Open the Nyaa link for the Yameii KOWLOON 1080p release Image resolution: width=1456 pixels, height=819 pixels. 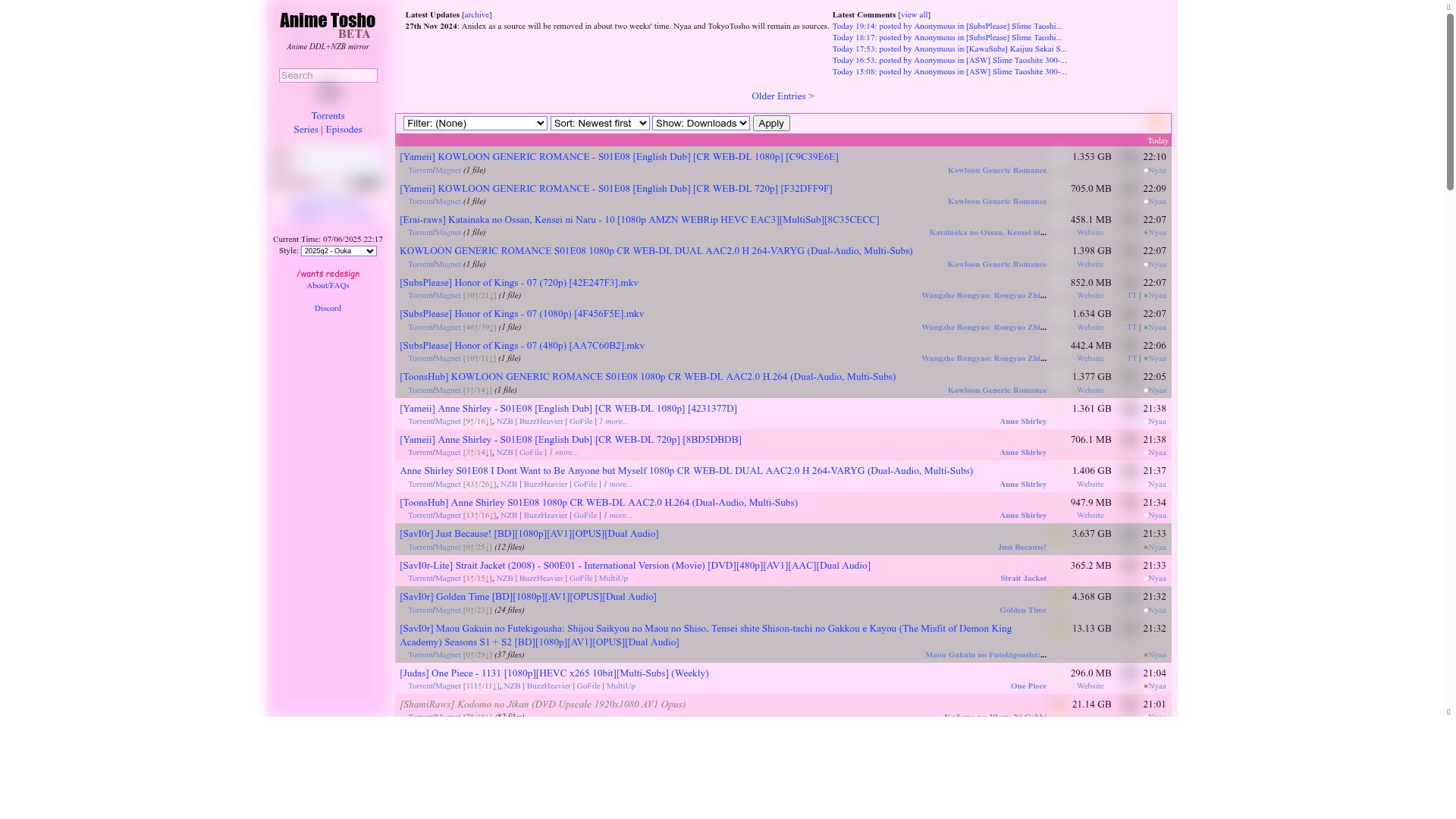(x=1156, y=170)
